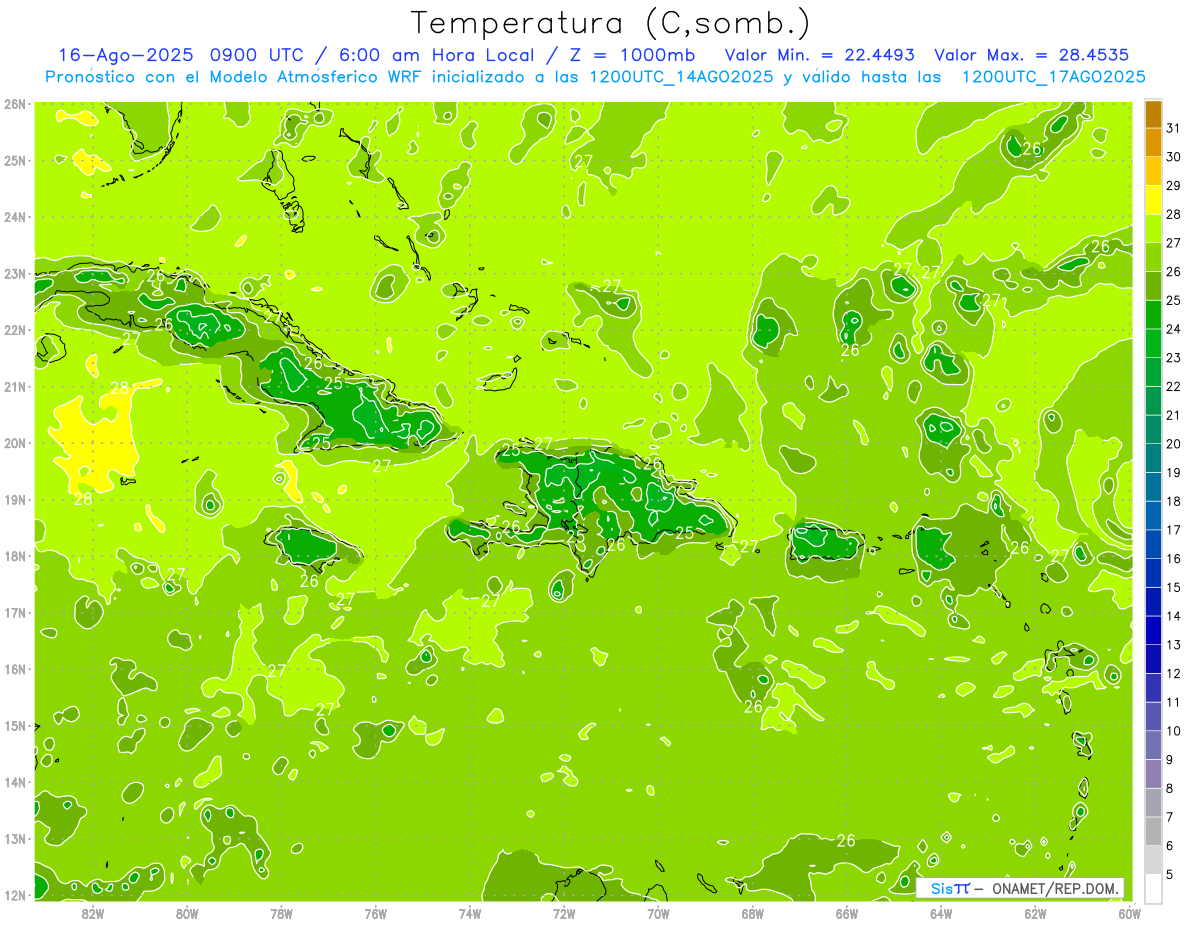The height and width of the screenshot is (927, 1200).
Task: Click color scale value '17'
Action: click(1174, 530)
